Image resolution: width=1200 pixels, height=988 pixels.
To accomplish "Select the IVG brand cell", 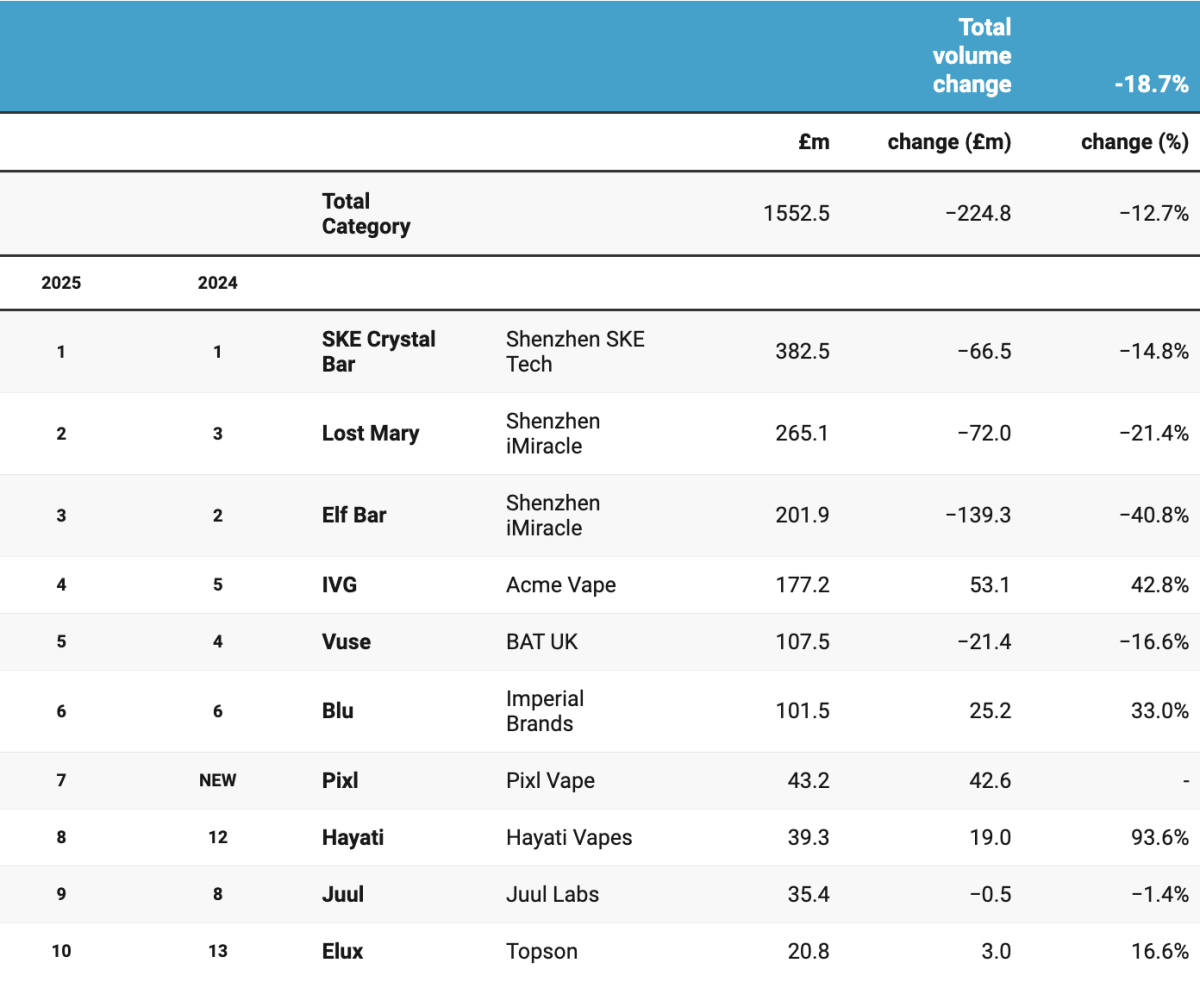I will [339, 584].
